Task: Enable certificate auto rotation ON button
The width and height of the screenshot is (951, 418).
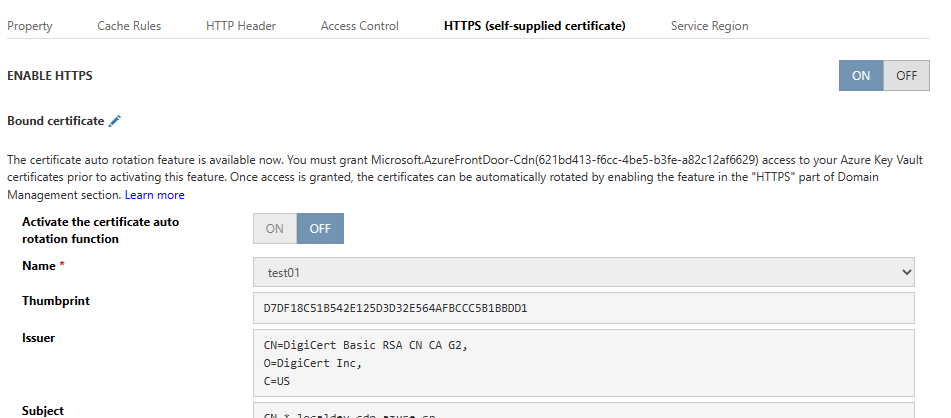Action: coord(274,229)
